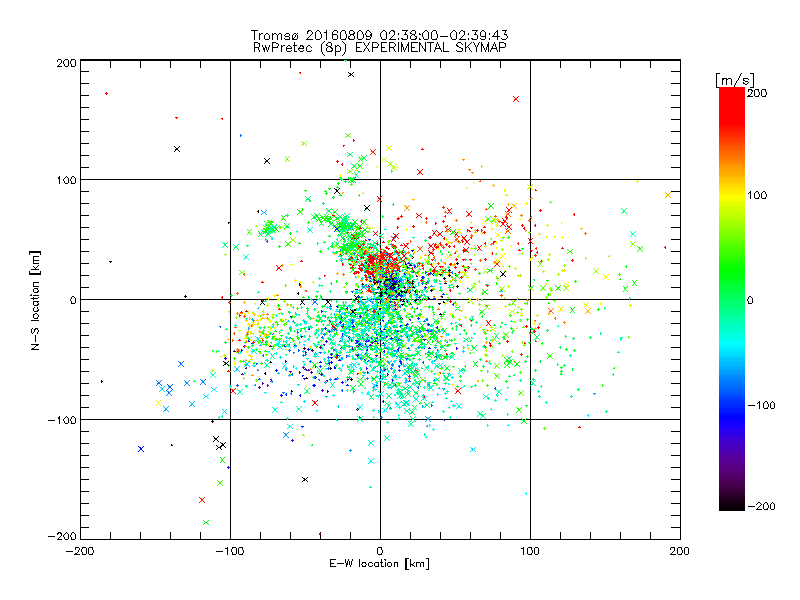Click the x-axis tick label '200'
This screenshot has height=600, width=800.
680,551
